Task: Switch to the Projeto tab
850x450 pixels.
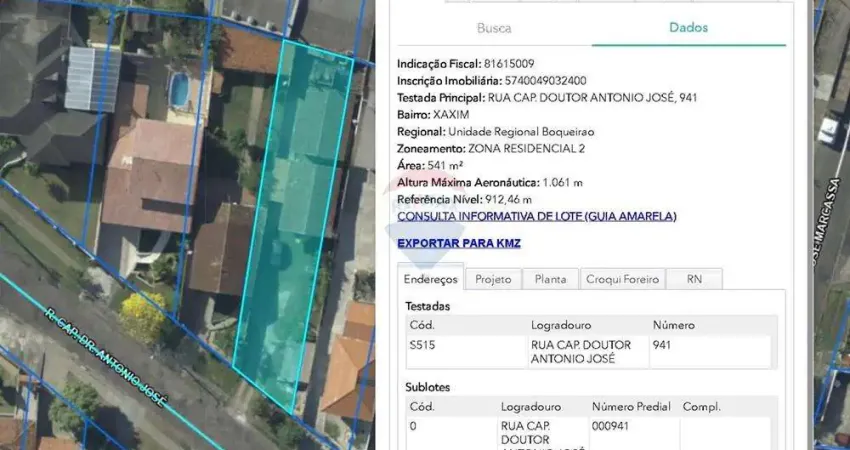Action: coord(493,279)
